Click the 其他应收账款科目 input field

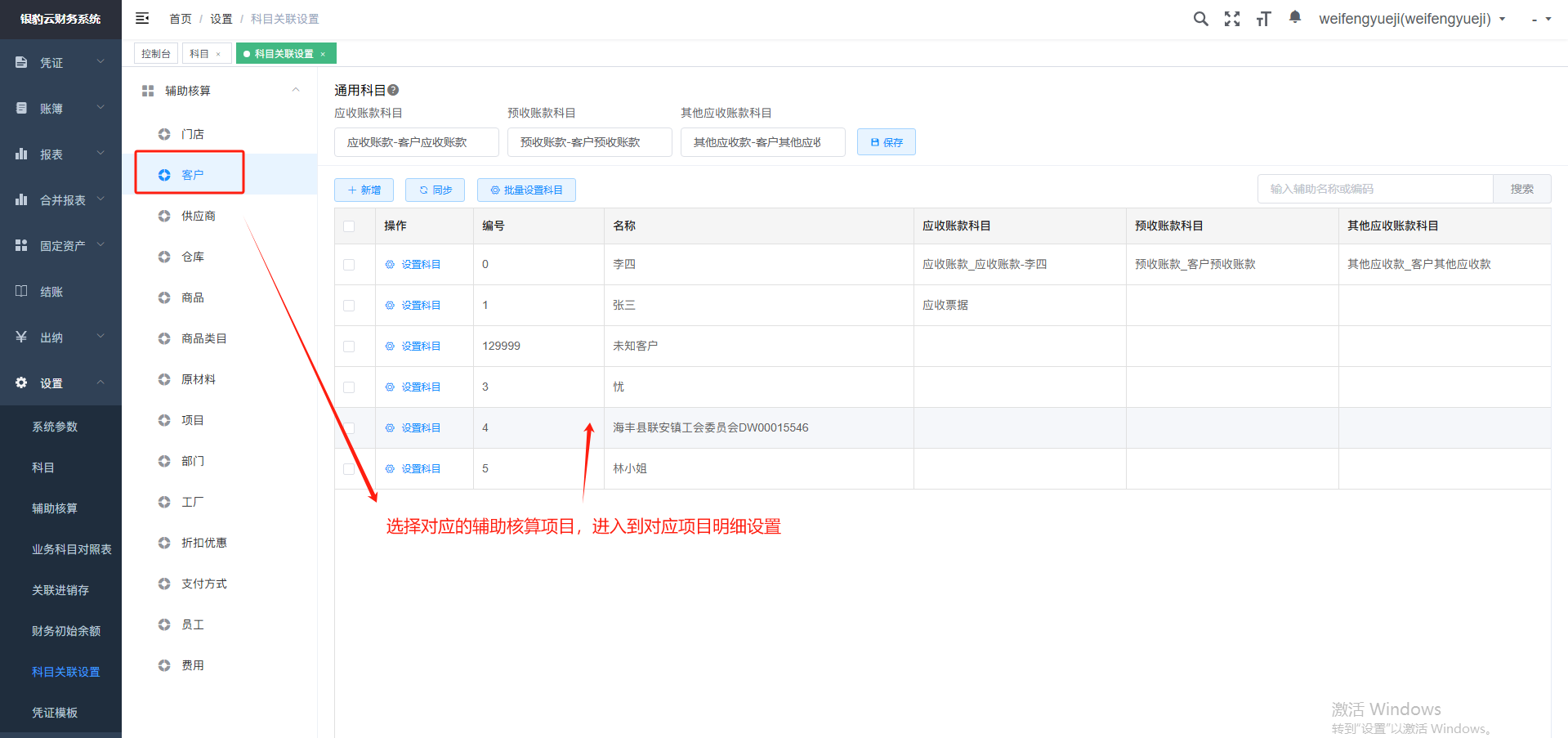click(x=763, y=142)
